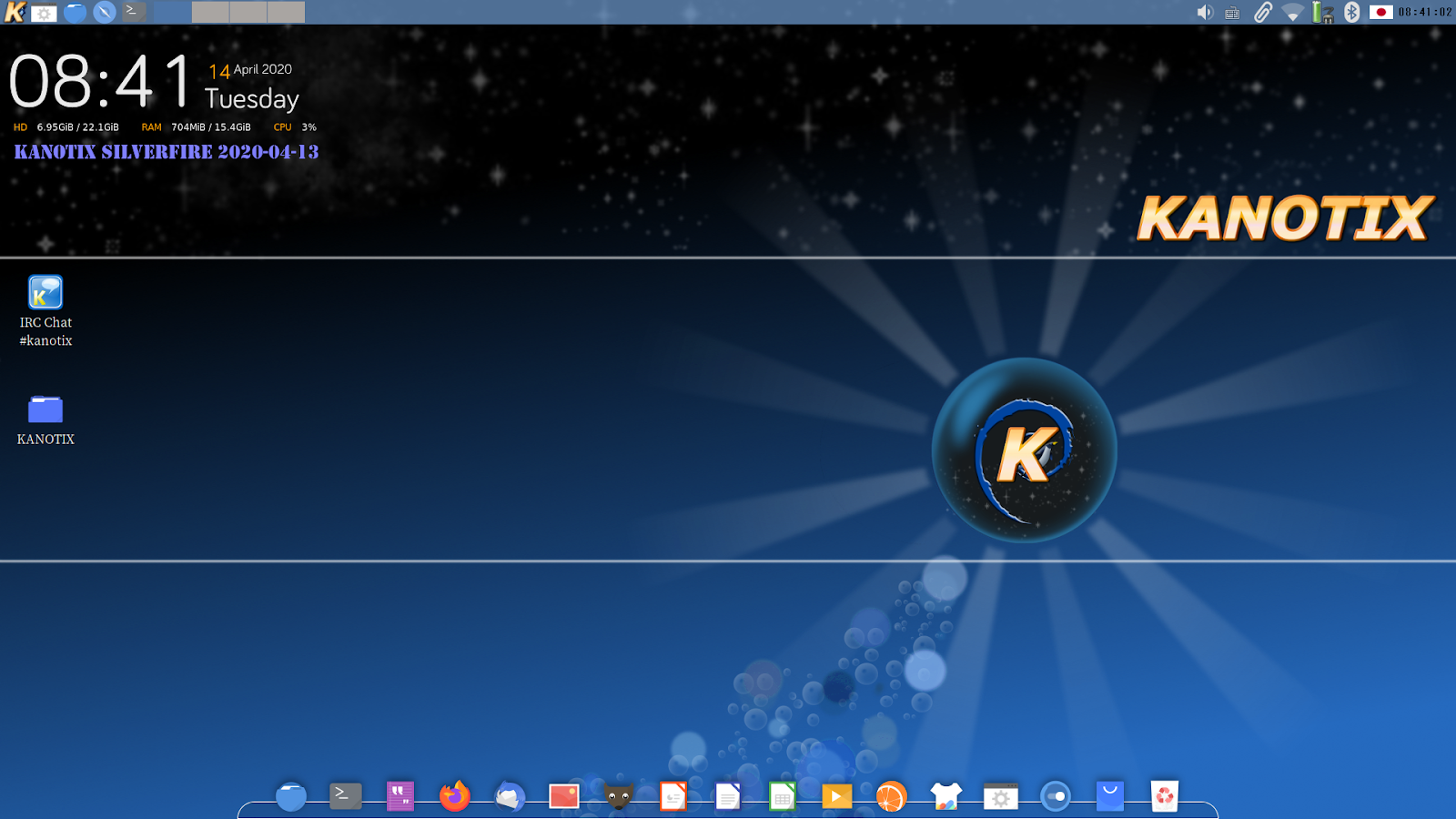
Task: Switch to the first highlighted workspace
Action: click(172, 12)
